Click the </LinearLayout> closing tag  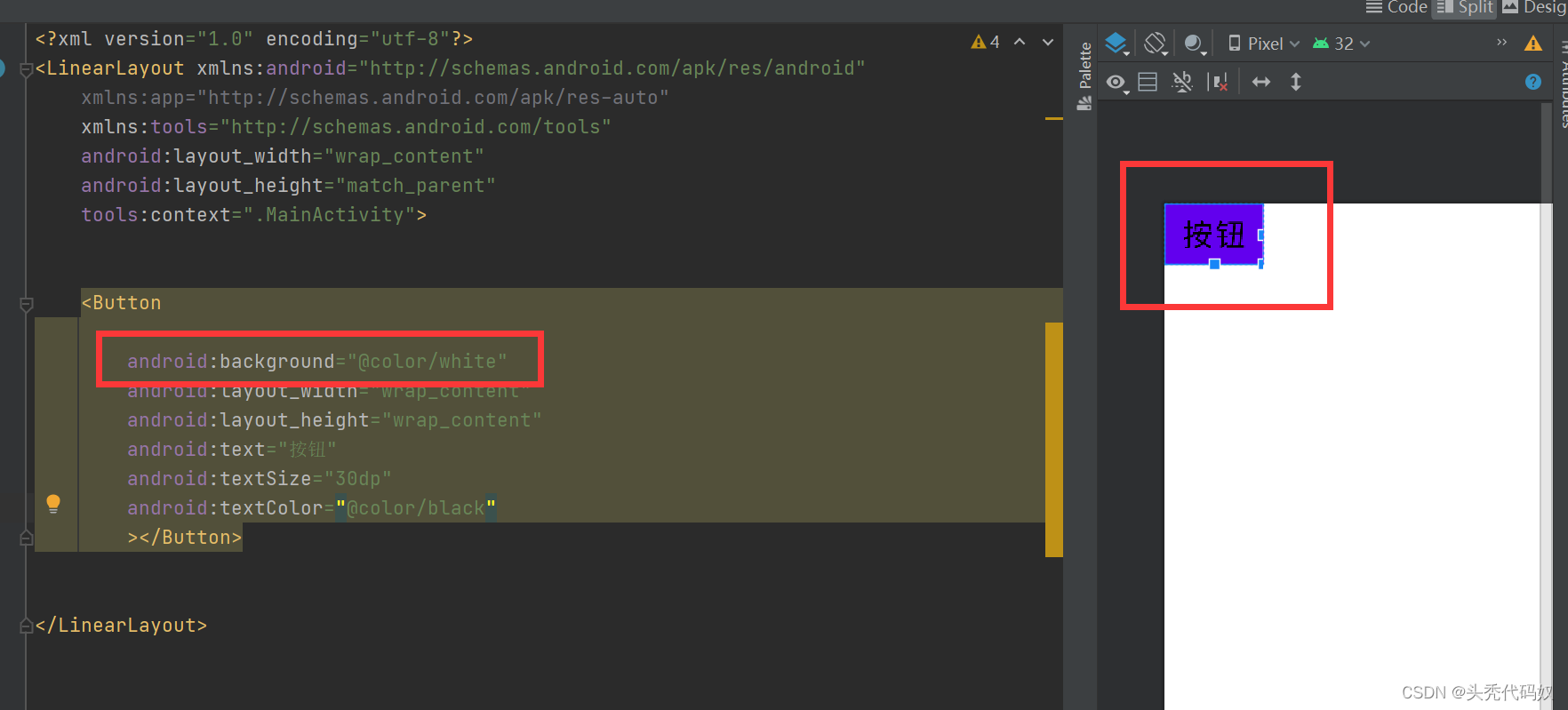pos(121,626)
